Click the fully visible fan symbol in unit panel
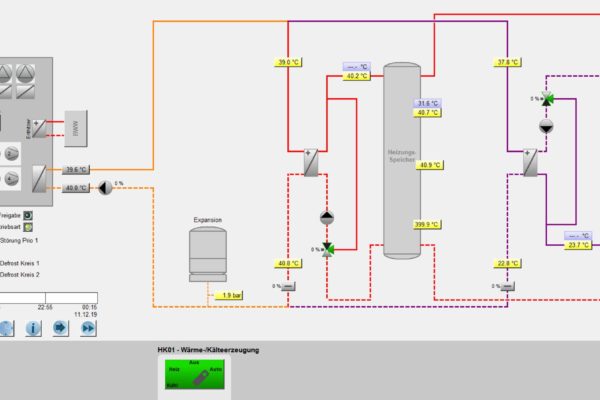The image size is (600, 400). tap(25, 73)
